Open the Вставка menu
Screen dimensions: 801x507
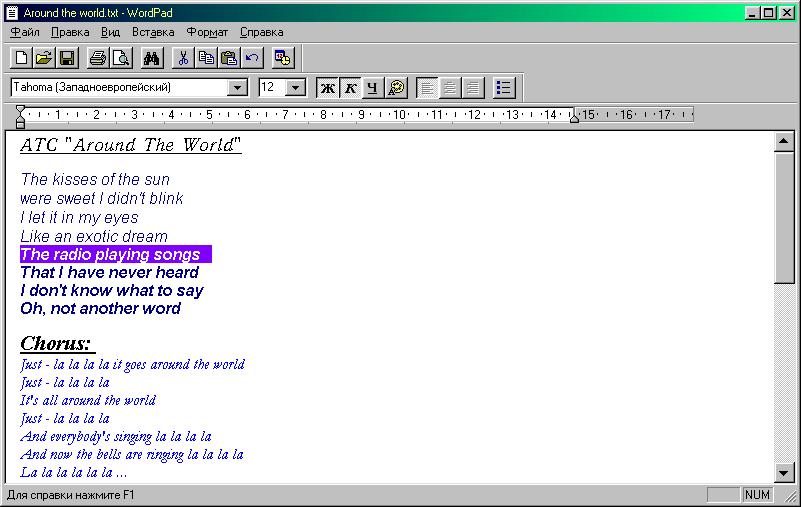click(x=153, y=32)
